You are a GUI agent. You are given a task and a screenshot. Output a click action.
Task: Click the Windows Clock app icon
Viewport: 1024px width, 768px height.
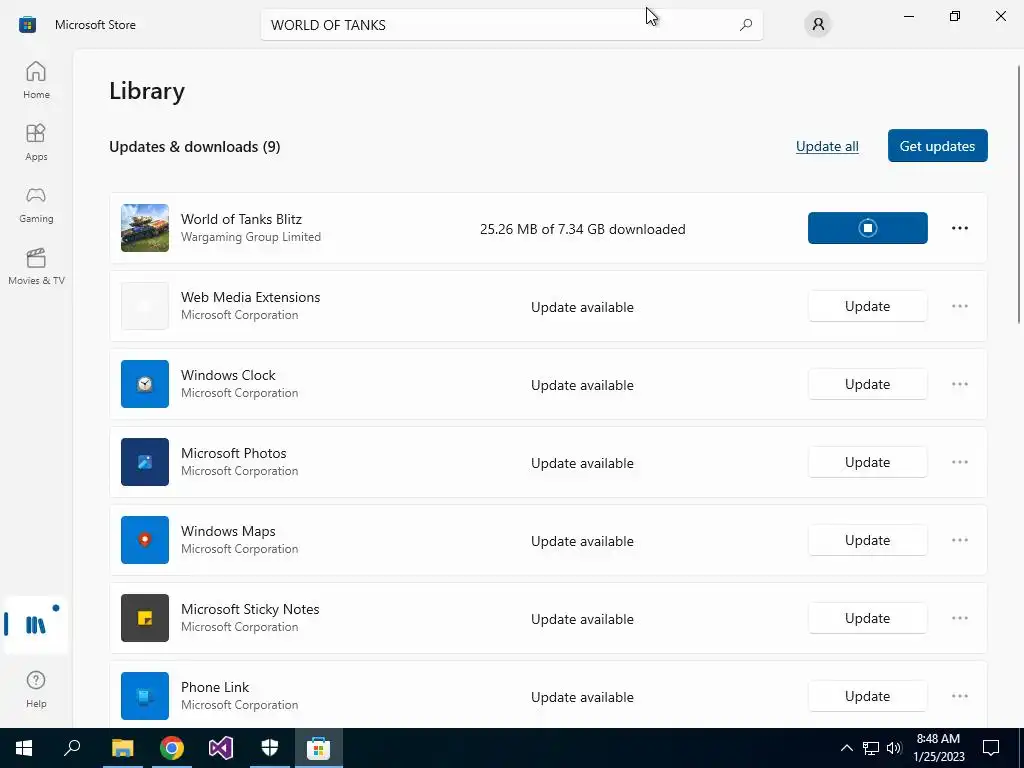(145, 384)
